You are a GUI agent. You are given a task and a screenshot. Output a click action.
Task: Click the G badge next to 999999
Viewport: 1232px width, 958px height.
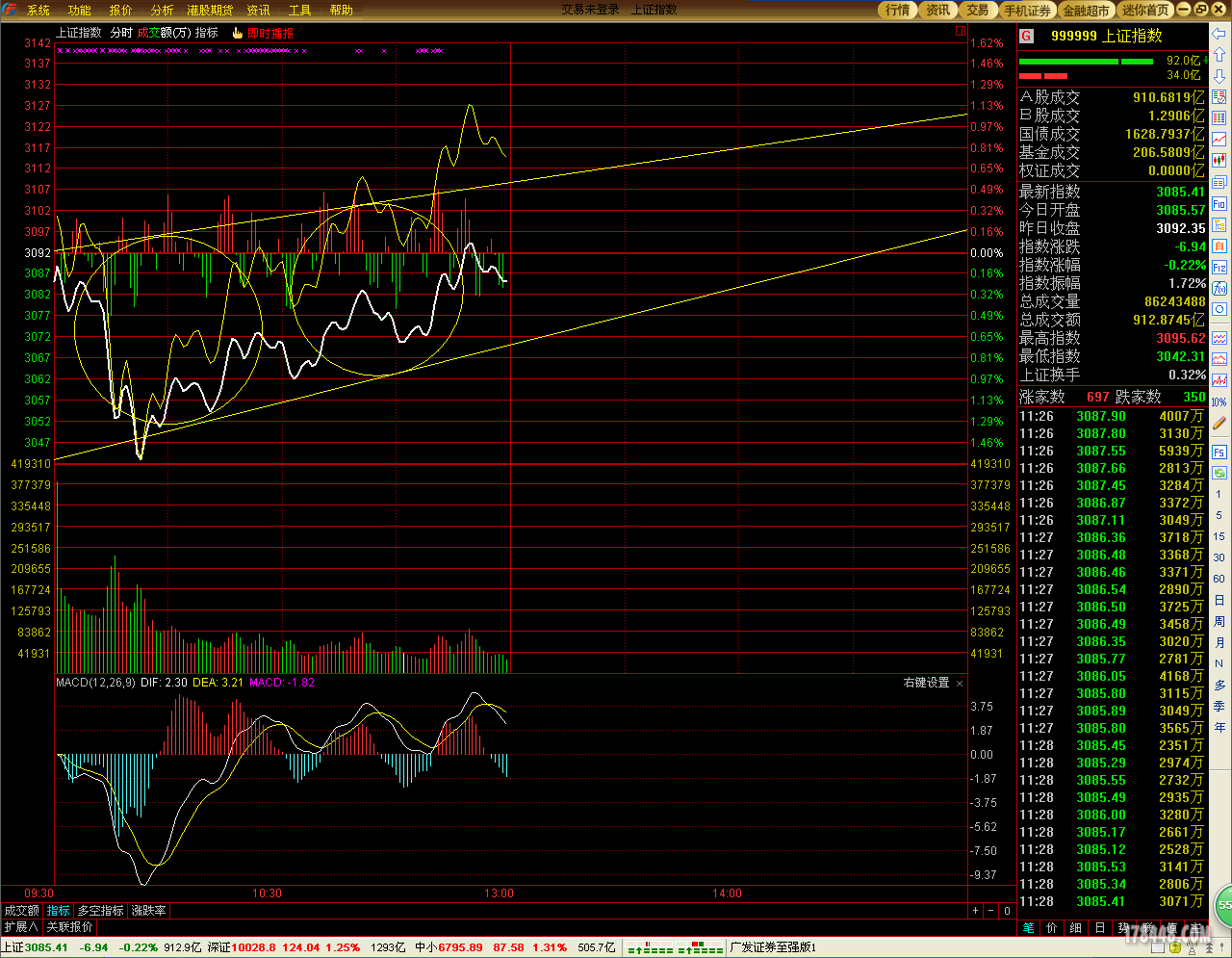[x=1026, y=36]
